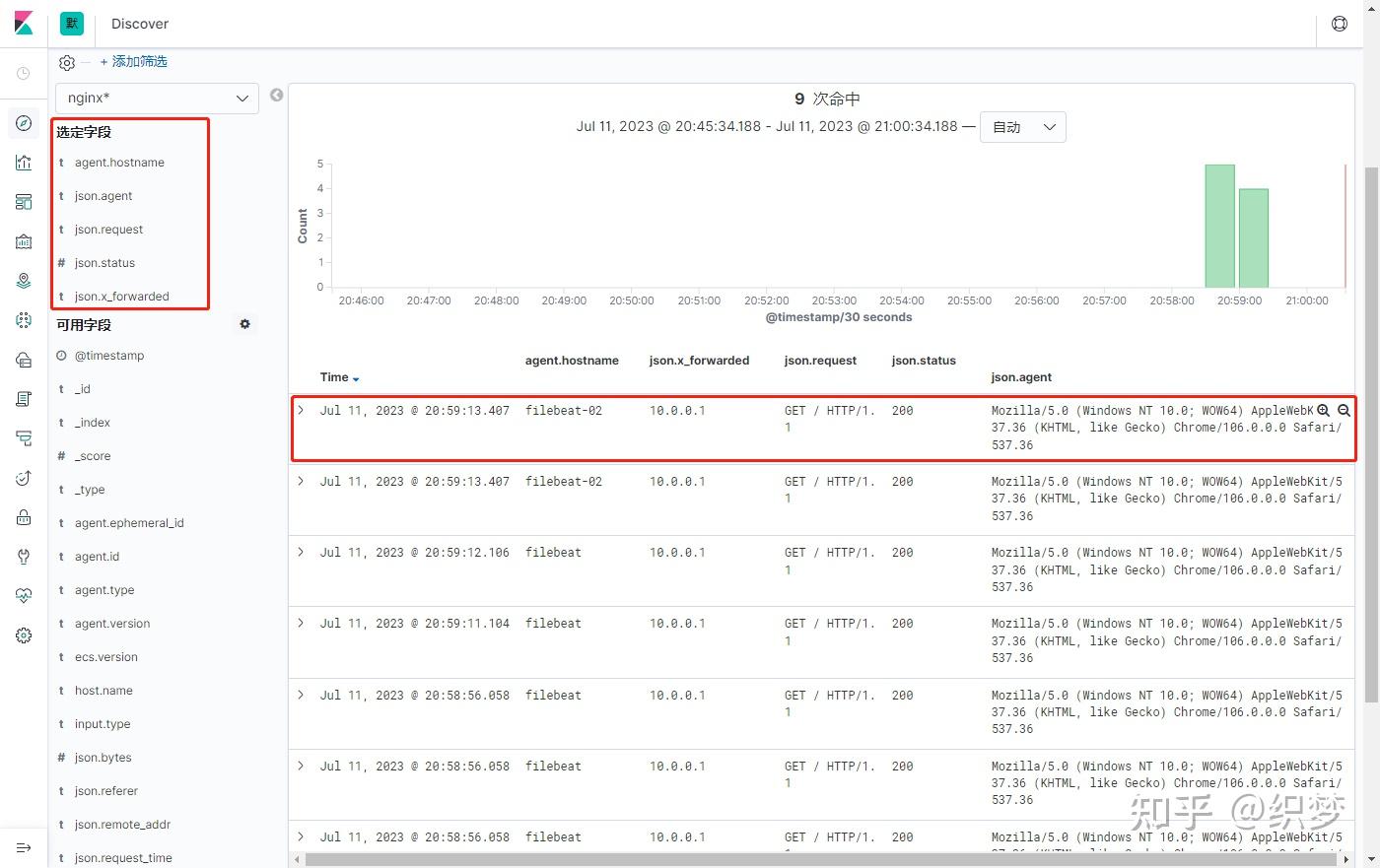Open the SIEM lock icon
Viewport: 1380px width, 868px height.
coord(24,517)
